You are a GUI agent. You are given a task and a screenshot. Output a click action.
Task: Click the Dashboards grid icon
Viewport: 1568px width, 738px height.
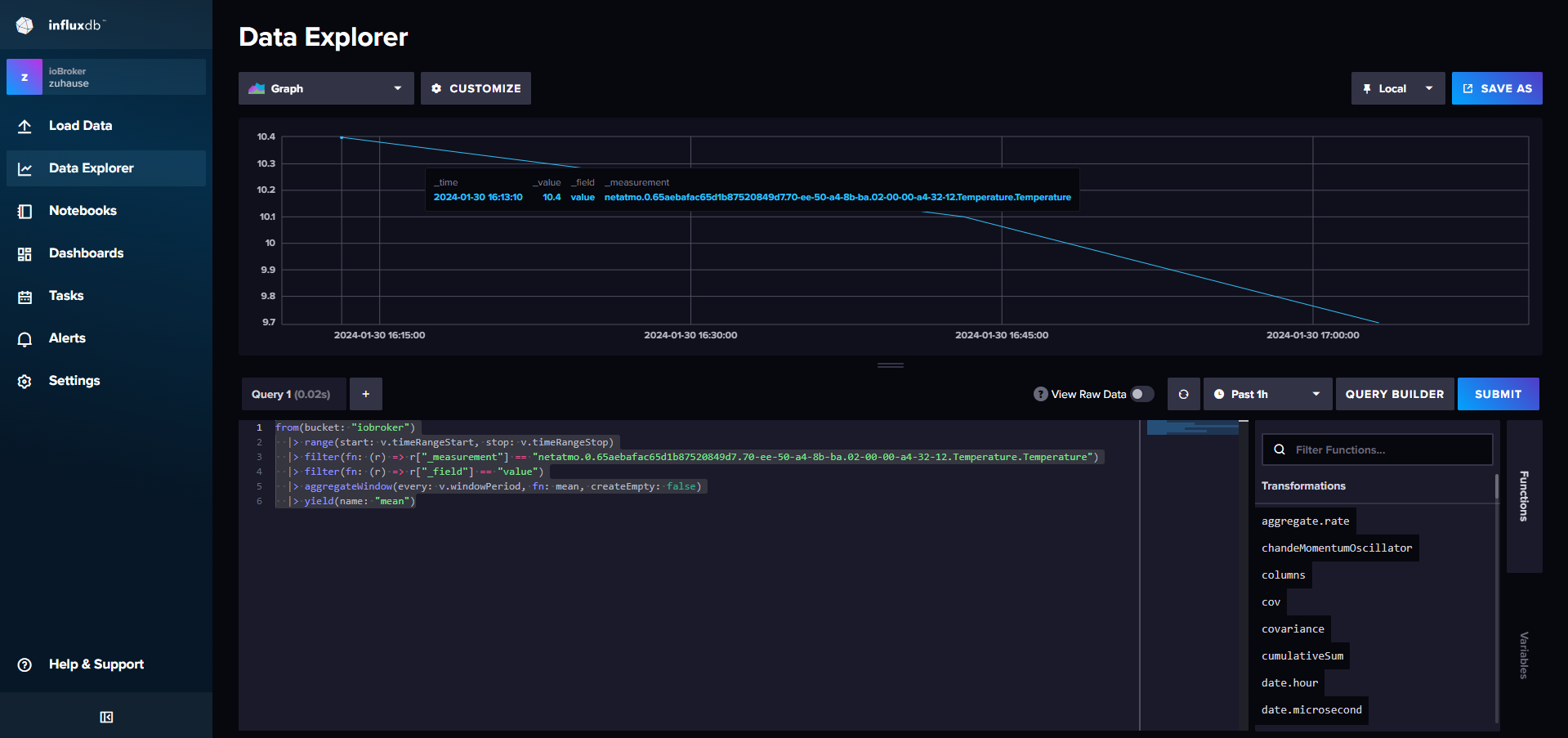pos(25,253)
